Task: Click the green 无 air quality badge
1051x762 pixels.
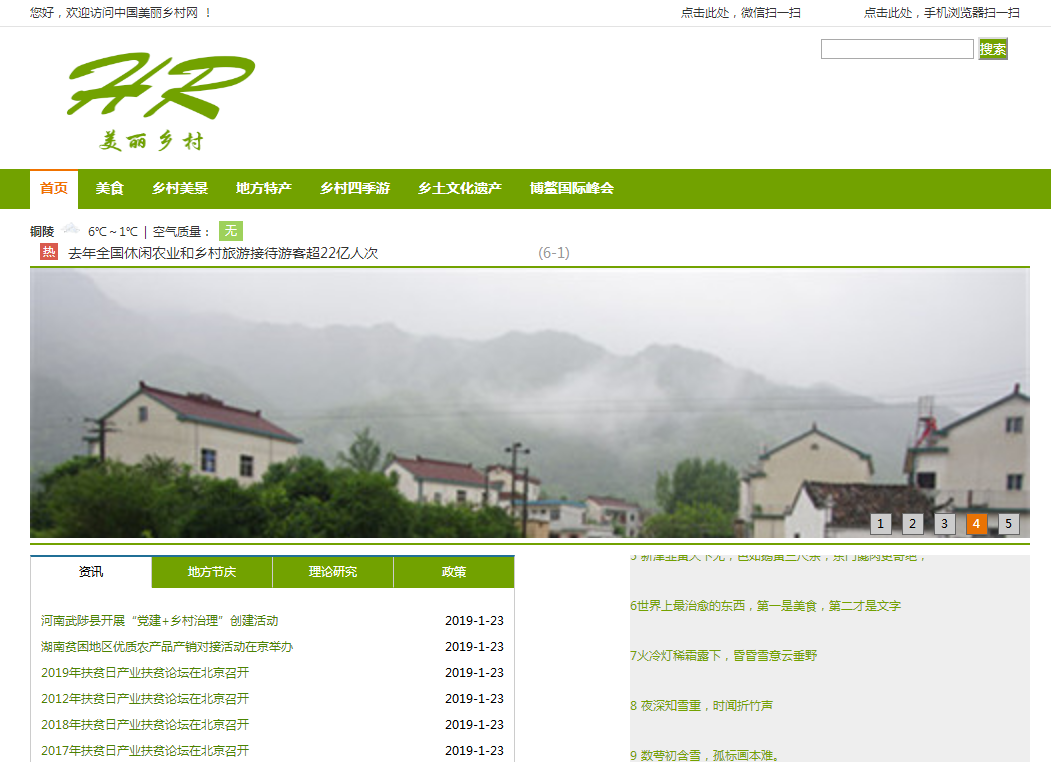Action: pos(231,231)
